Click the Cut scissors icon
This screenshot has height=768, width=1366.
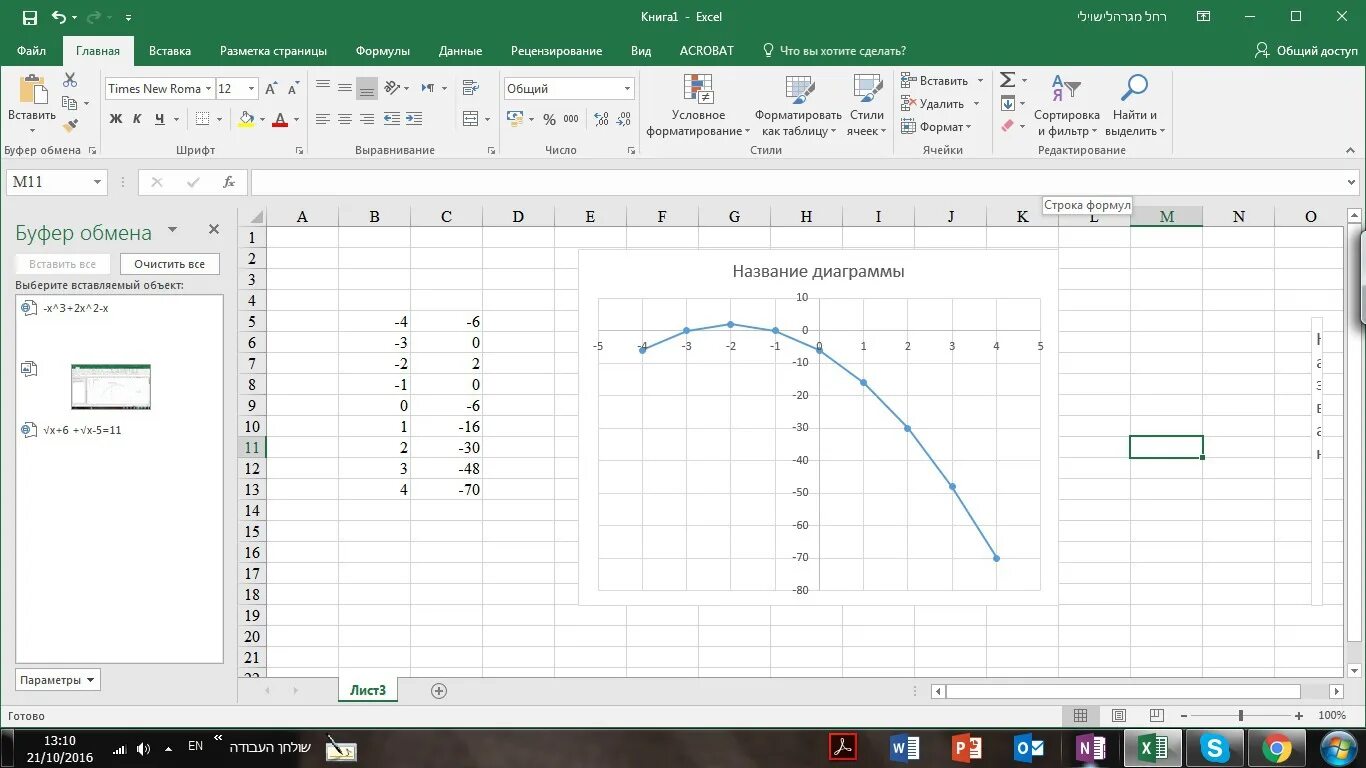70,80
